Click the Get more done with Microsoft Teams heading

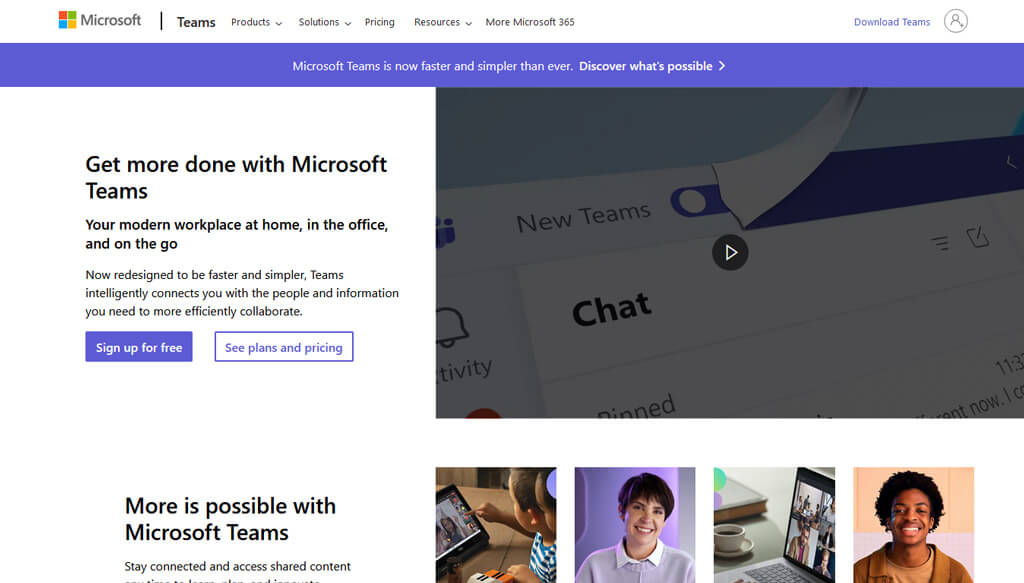pyautogui.click(x=236, y=178)
